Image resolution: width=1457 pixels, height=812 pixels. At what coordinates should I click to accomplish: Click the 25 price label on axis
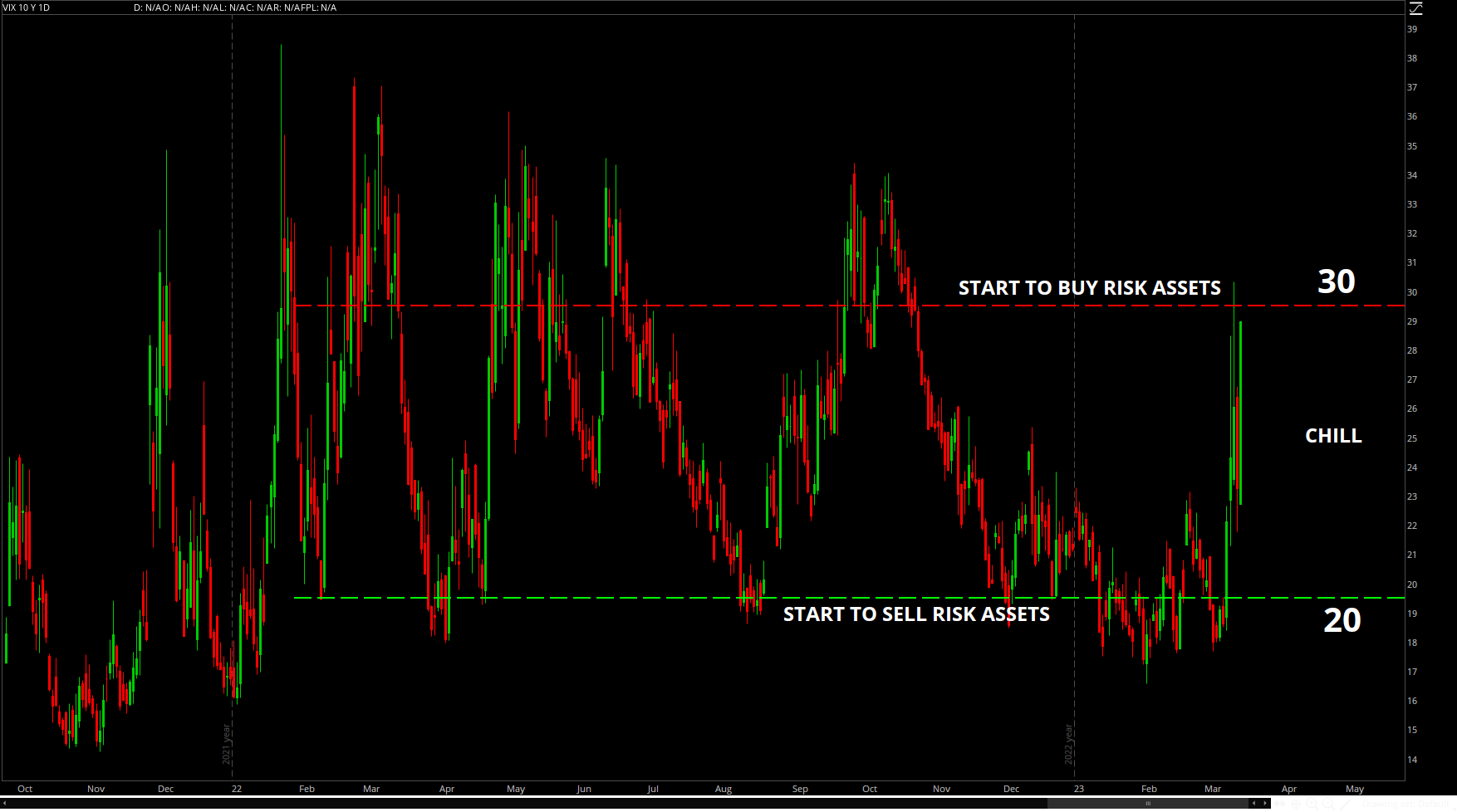[1412, 438]
